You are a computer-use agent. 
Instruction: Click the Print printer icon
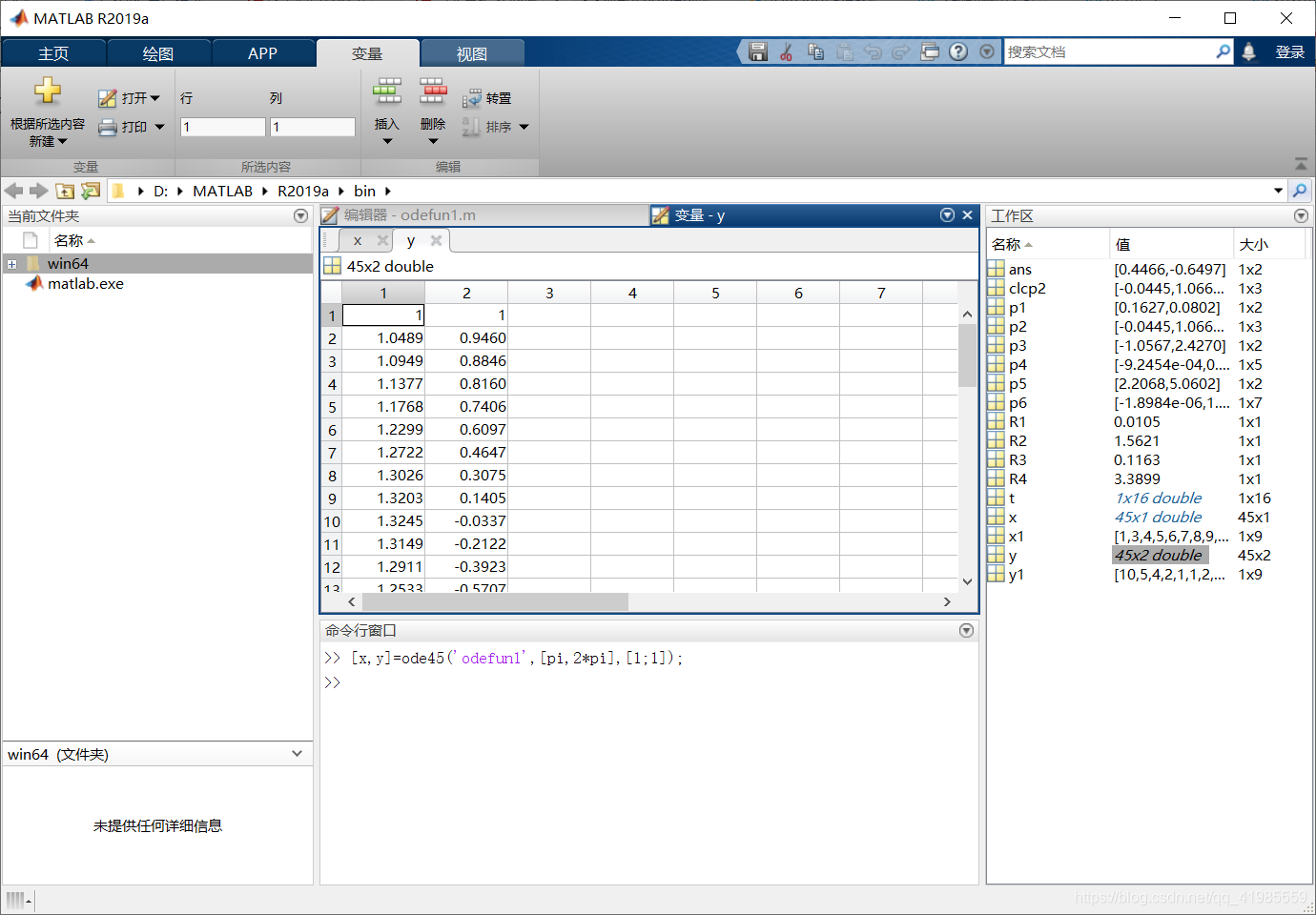click(x=107, y=127)
